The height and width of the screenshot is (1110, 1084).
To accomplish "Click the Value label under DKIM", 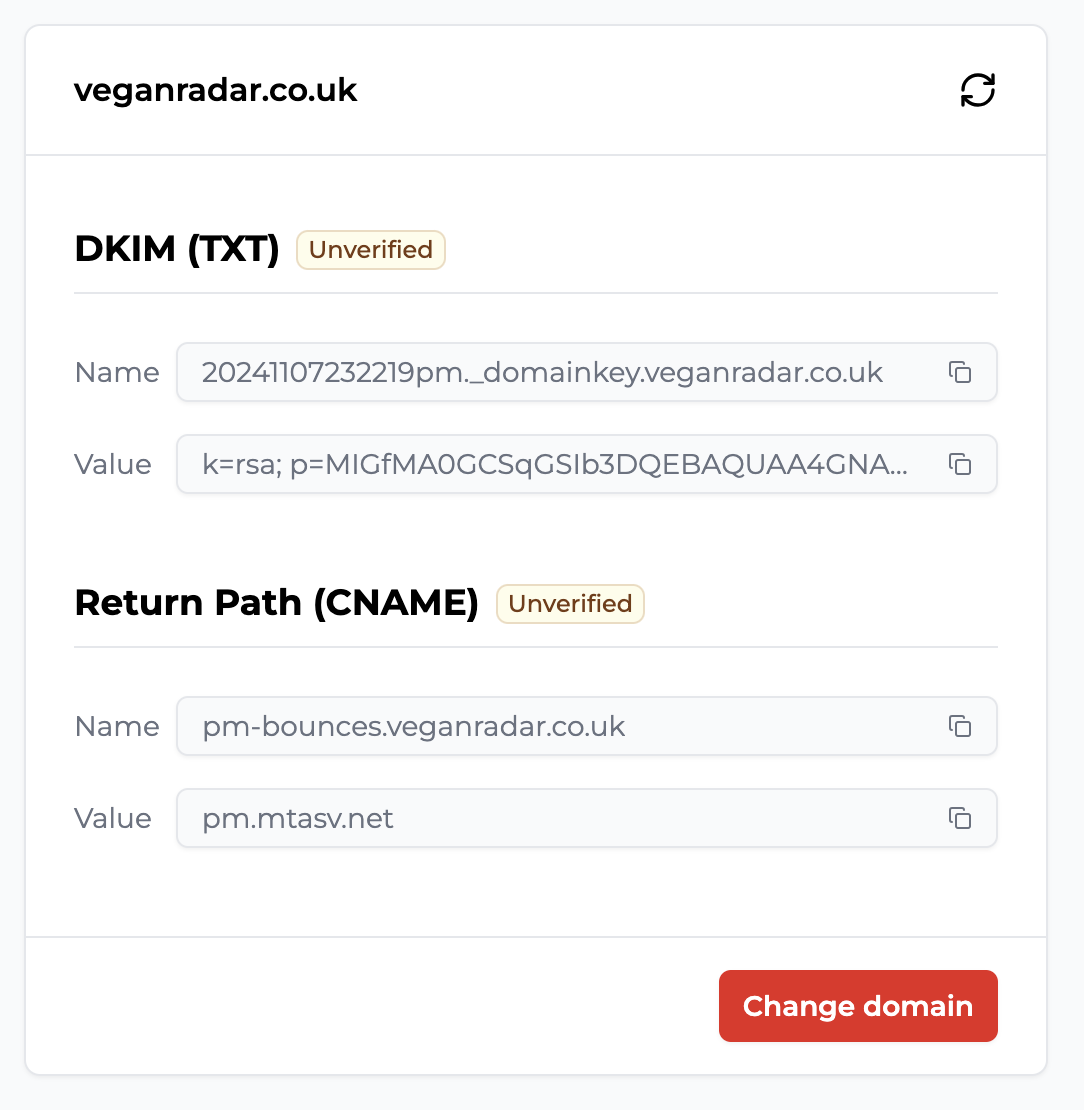I will [x=113, y=464].
